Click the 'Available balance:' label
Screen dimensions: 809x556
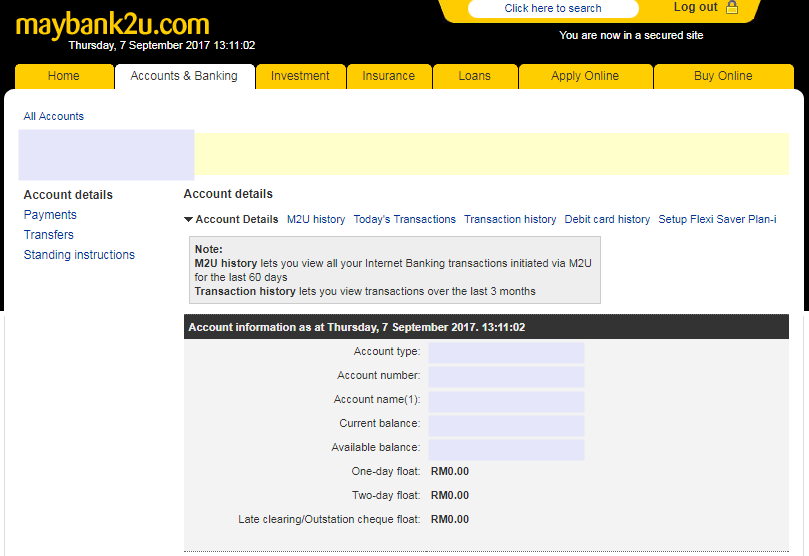pyautogui.click(x=376, y=448)
